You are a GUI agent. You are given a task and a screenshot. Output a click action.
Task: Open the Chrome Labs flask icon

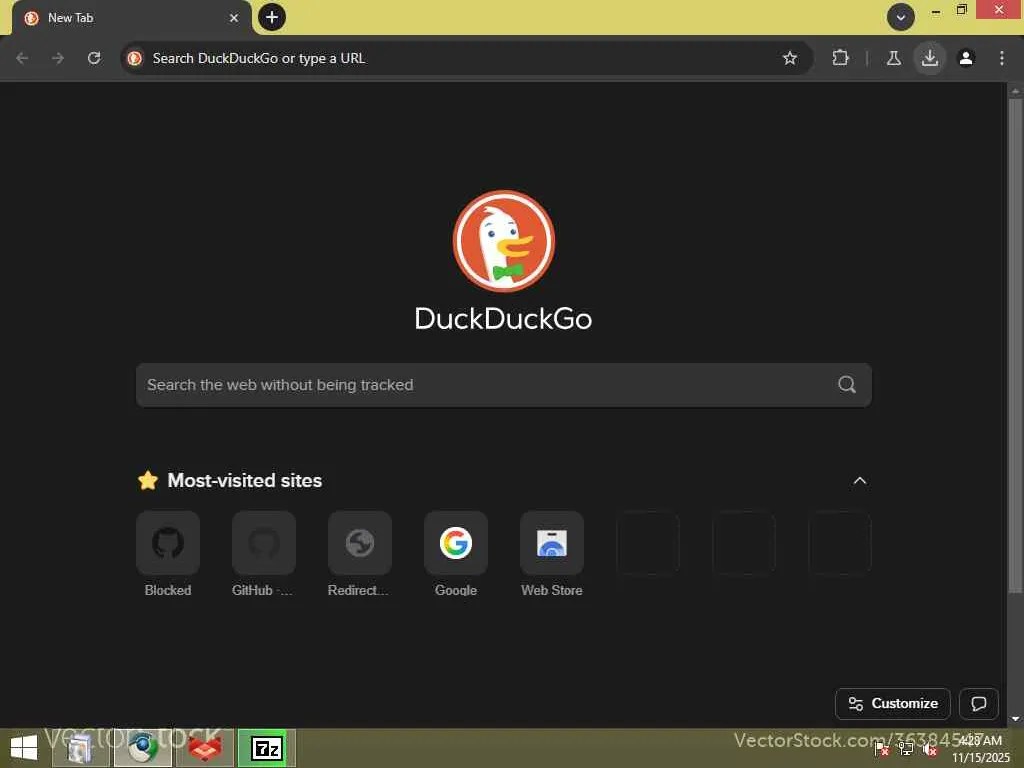pos(893,58)
